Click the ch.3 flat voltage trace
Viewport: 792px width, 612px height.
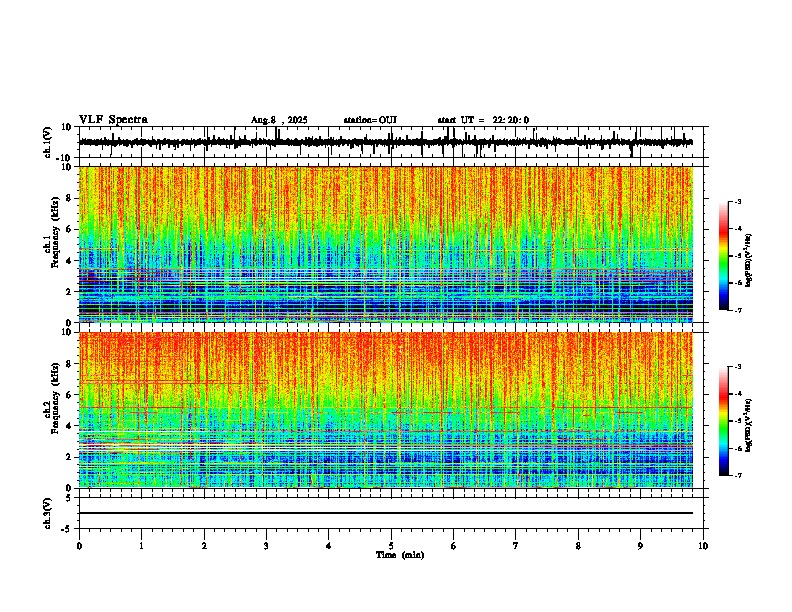click(x=386, y=513)
